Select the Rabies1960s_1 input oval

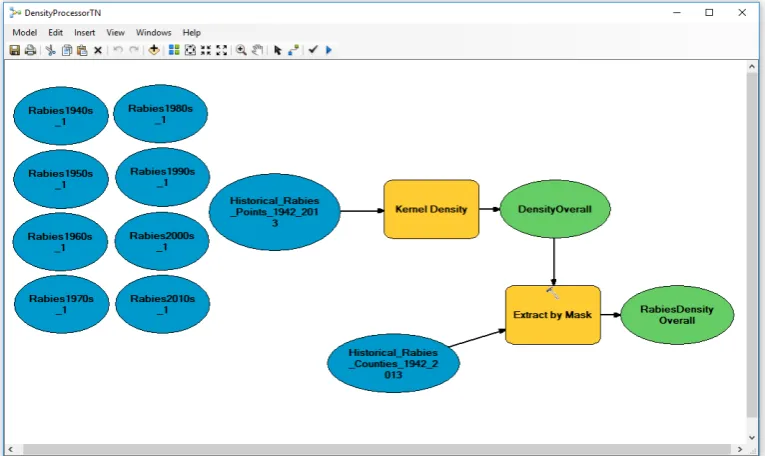pos(60,242)
